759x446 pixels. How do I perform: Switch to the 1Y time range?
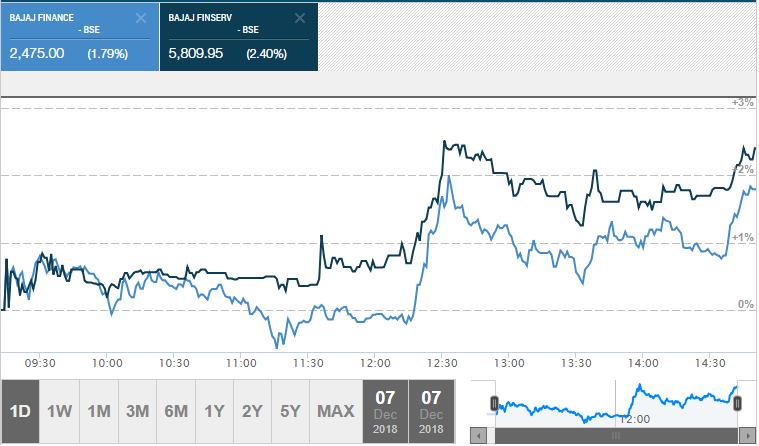(214, 412)
